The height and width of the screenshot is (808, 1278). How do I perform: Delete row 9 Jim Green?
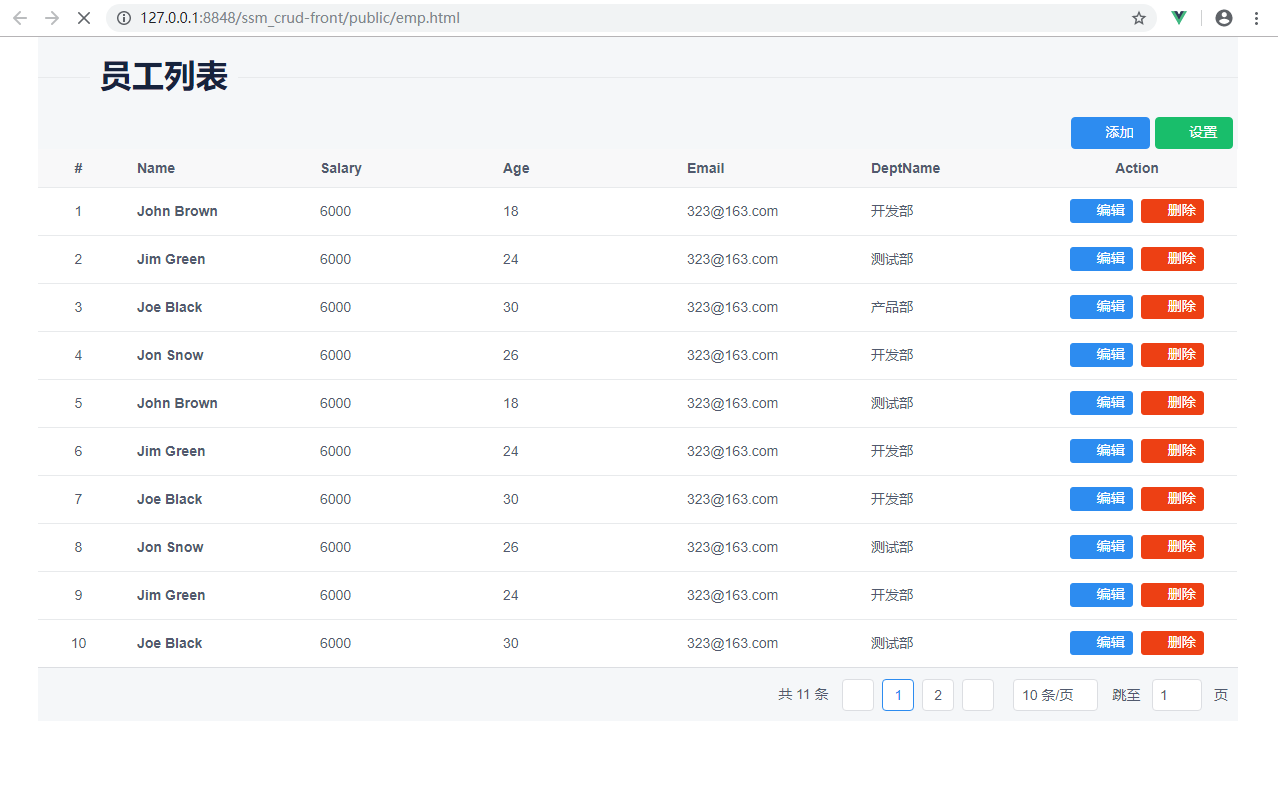pos(1172,595)
